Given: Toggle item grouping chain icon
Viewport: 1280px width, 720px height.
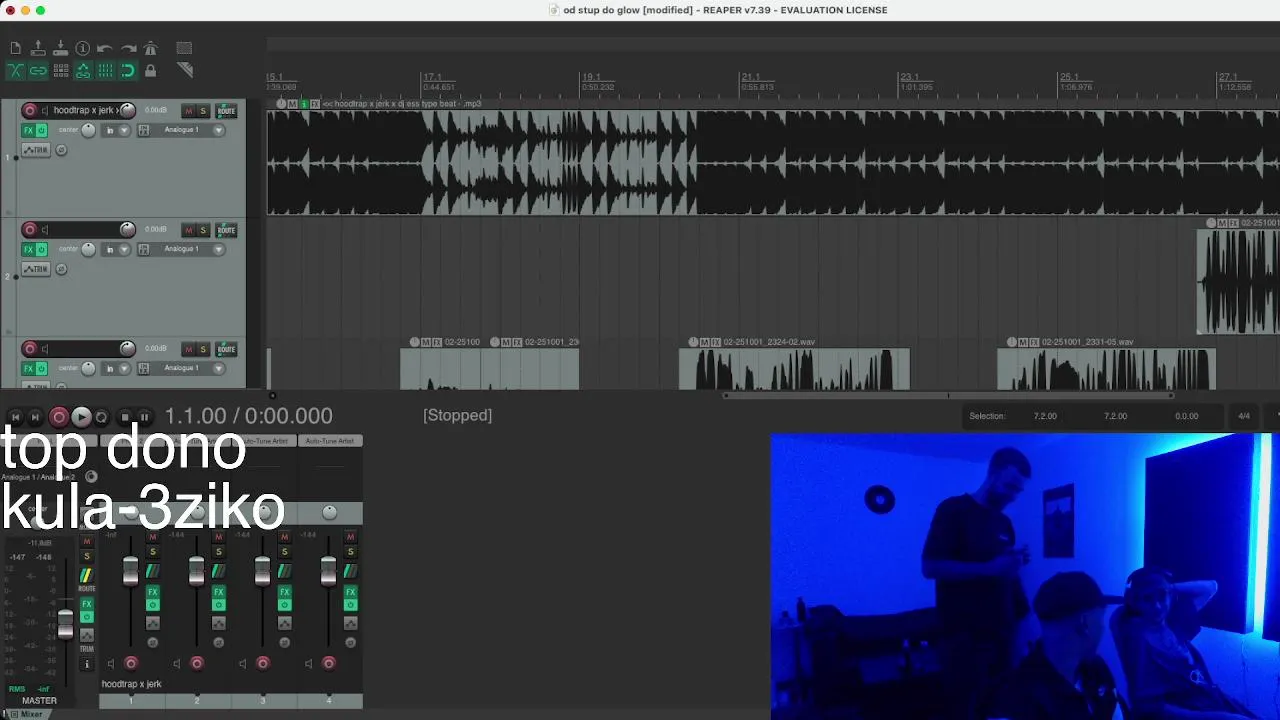Looking at the screenshot, I should click(x=38, y=71).
